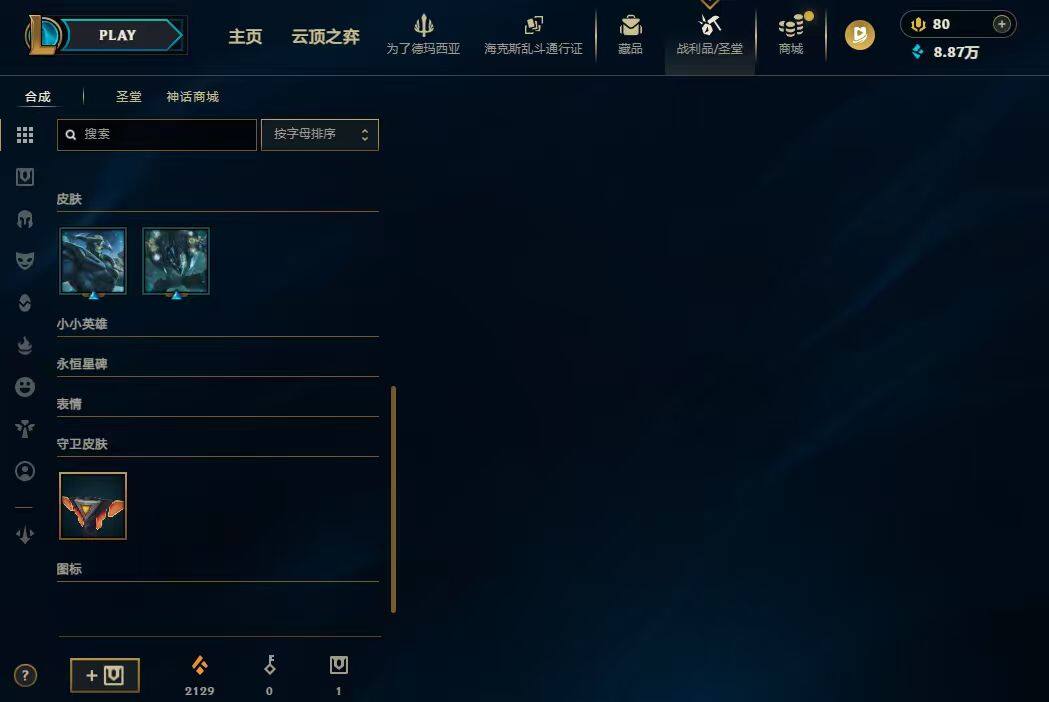Image resolution: width=1049 pixels, height=702 pixels.
Task: Filter loot by champion helmet icon
Action: point(25,219)
